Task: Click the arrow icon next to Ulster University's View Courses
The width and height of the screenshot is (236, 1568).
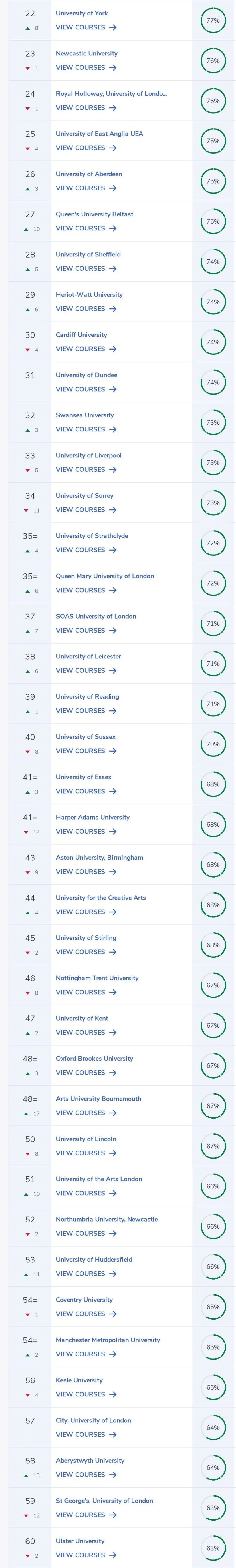Action: [113, 1555]
